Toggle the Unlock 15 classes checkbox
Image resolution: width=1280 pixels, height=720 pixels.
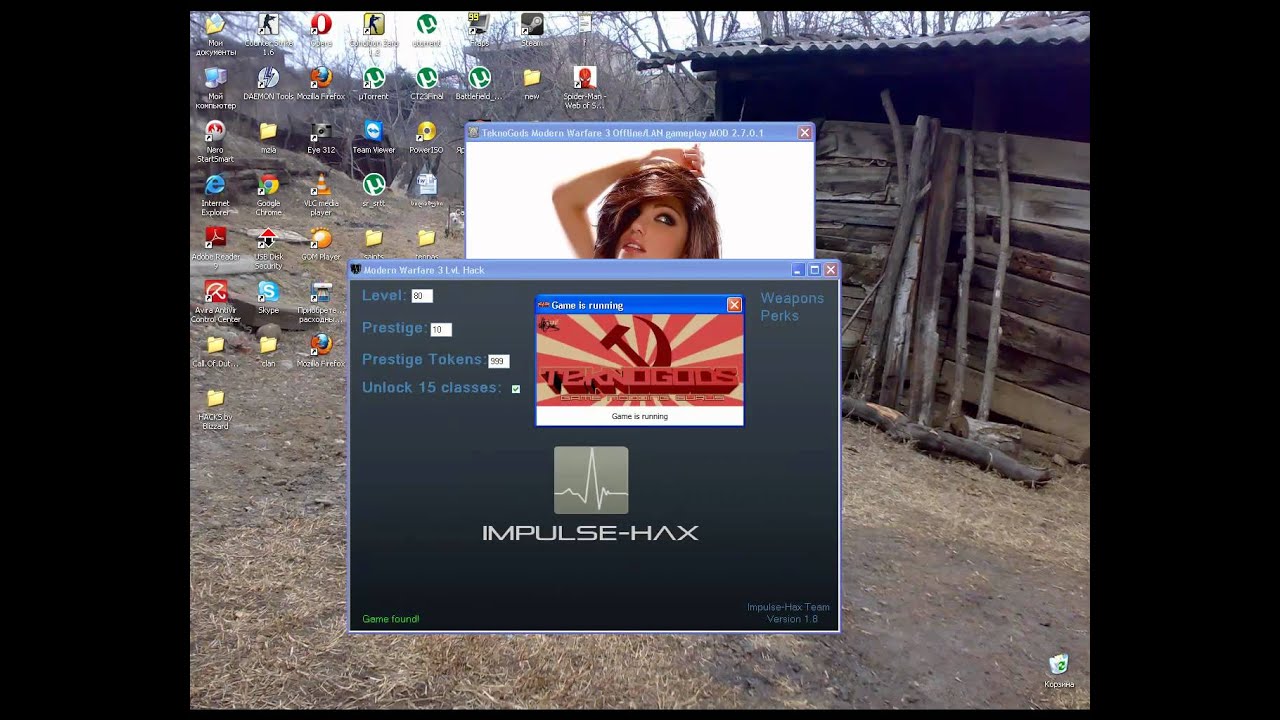tap(516, 389)
